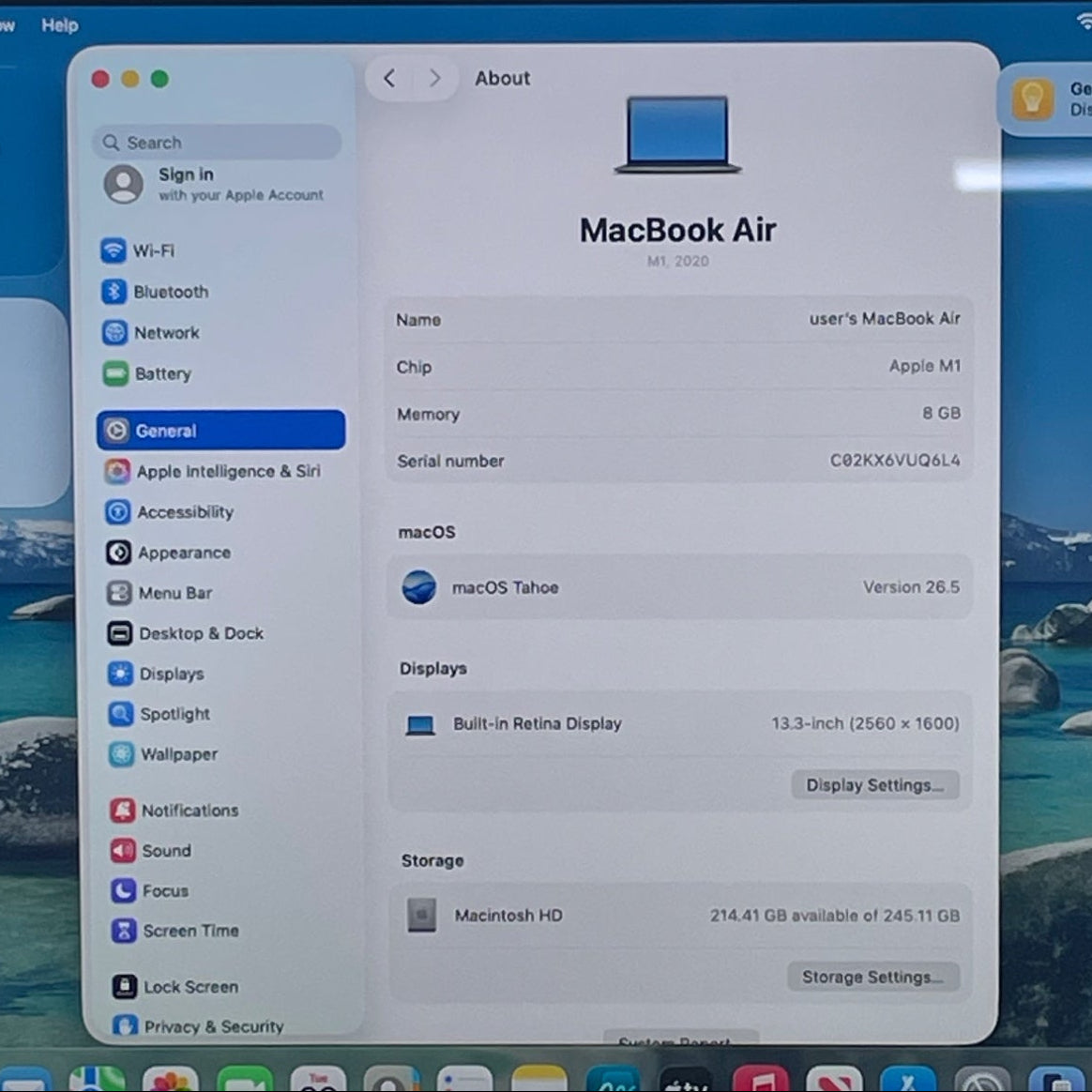Image resolution: width=1092 pixels, height=1092 pixels.
Task: Click the Music app in Dock
Action: [761, 1078]
